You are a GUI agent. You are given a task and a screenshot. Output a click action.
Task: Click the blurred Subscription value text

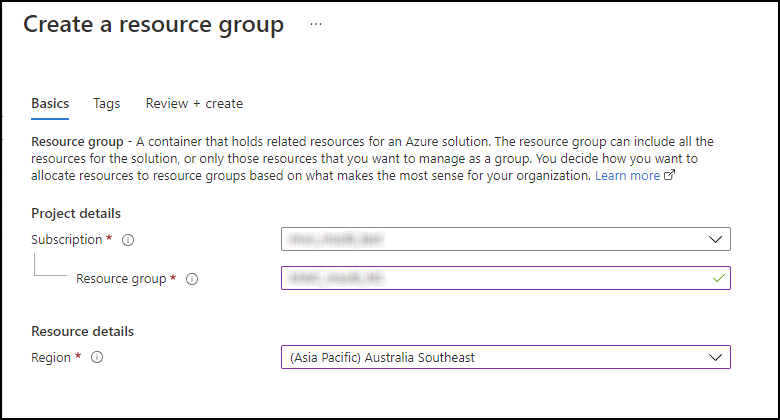pyautogui.click(x=336, y=239)
